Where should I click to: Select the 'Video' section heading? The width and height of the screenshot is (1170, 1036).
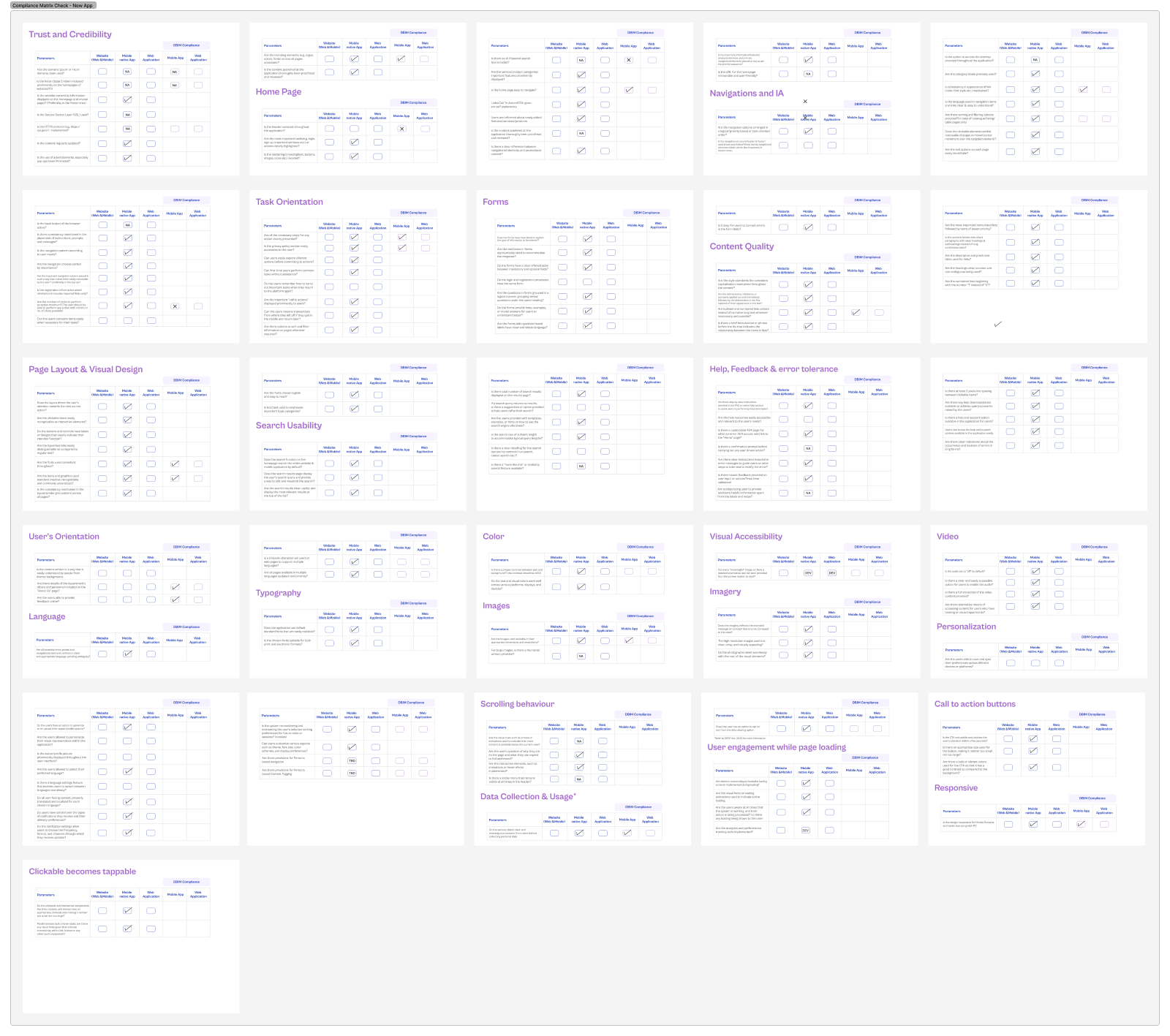point(948,537)
